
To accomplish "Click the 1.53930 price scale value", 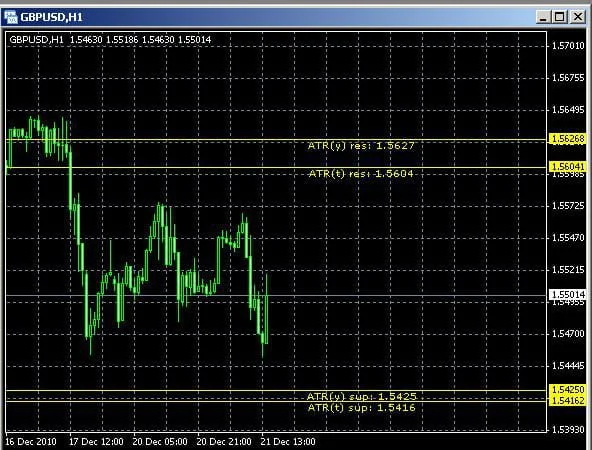I will [568, 430].
